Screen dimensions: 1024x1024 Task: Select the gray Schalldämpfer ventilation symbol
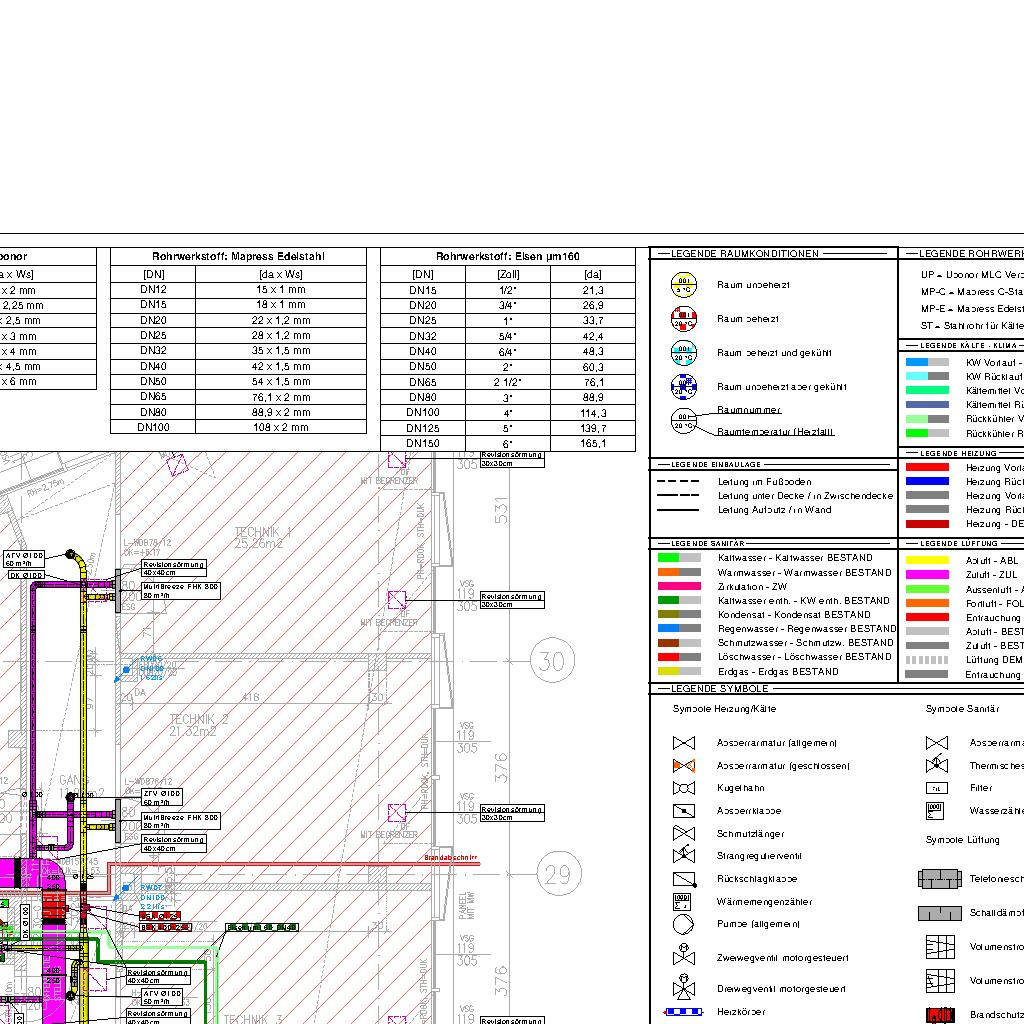click(x=940, y=913)
